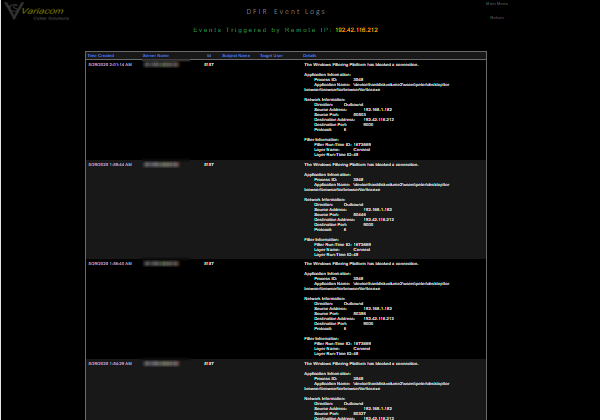The image size is (600, 420).
Task: Select the 1:54:26 AM event timestamp
Action: [x=110, y=364]
